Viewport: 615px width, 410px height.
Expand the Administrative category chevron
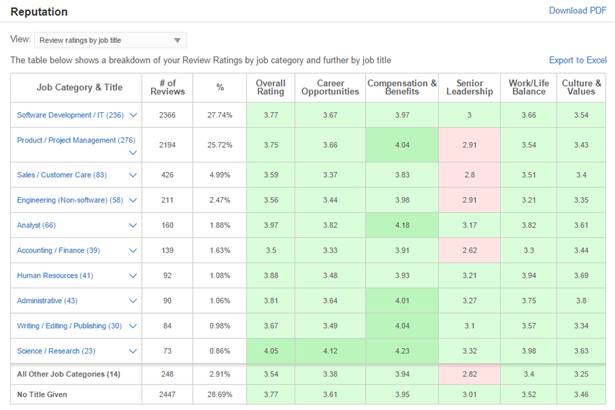coord(133,301)
